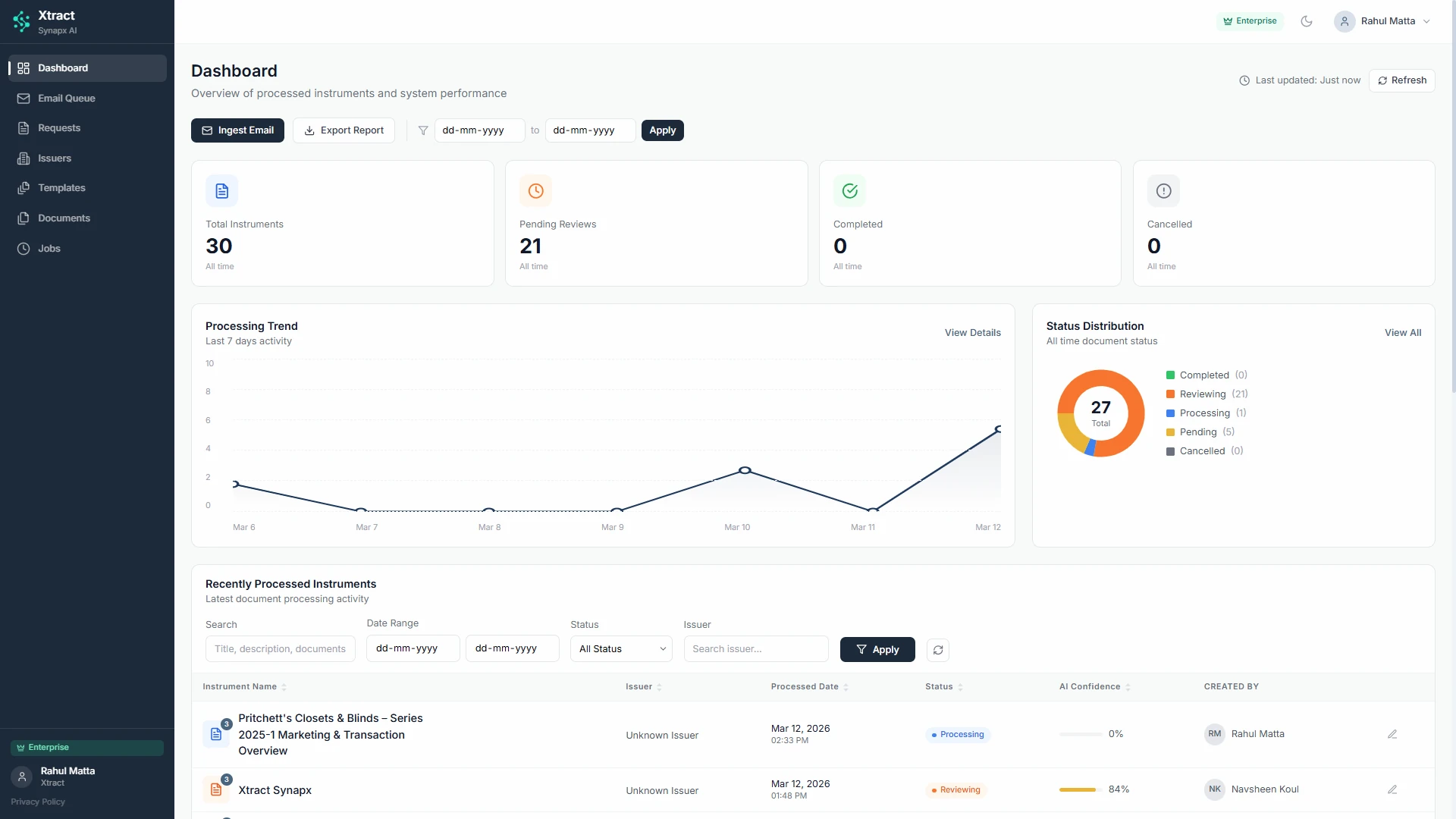
Task: Open the View Details link on Processing Trend
Action: (x=972, y=333)
